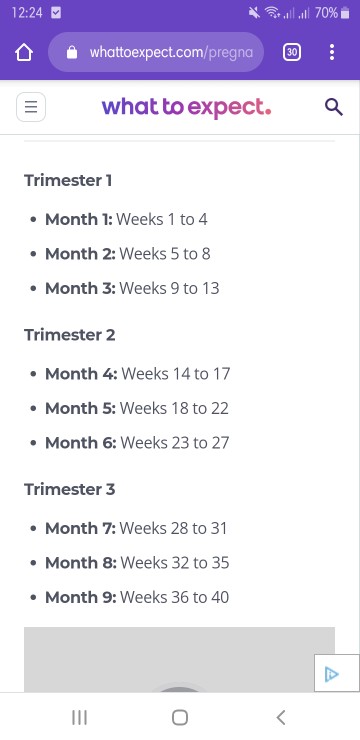Tap the gray advertisement placeholder
Screen dimensions: 360x740
tap(179, 659)
